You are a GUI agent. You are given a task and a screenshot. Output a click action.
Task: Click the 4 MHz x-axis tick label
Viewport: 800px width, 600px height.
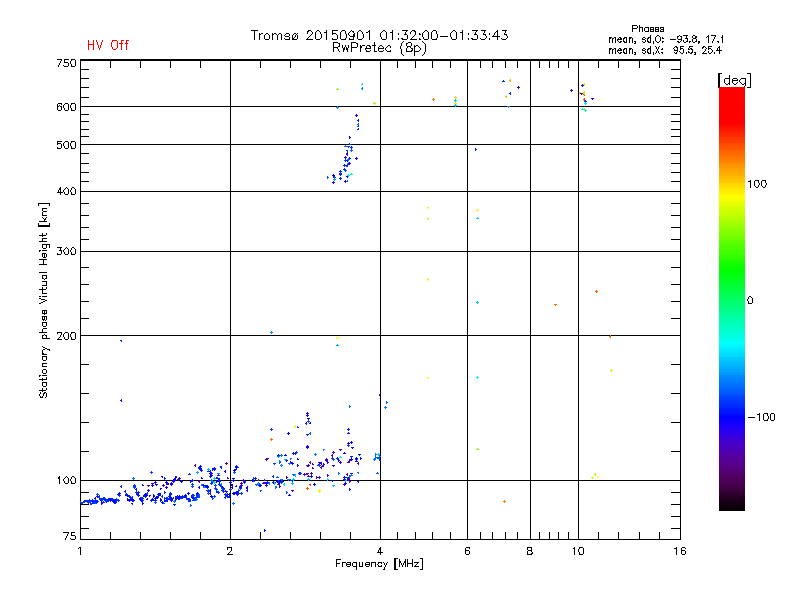pos(380,551)
